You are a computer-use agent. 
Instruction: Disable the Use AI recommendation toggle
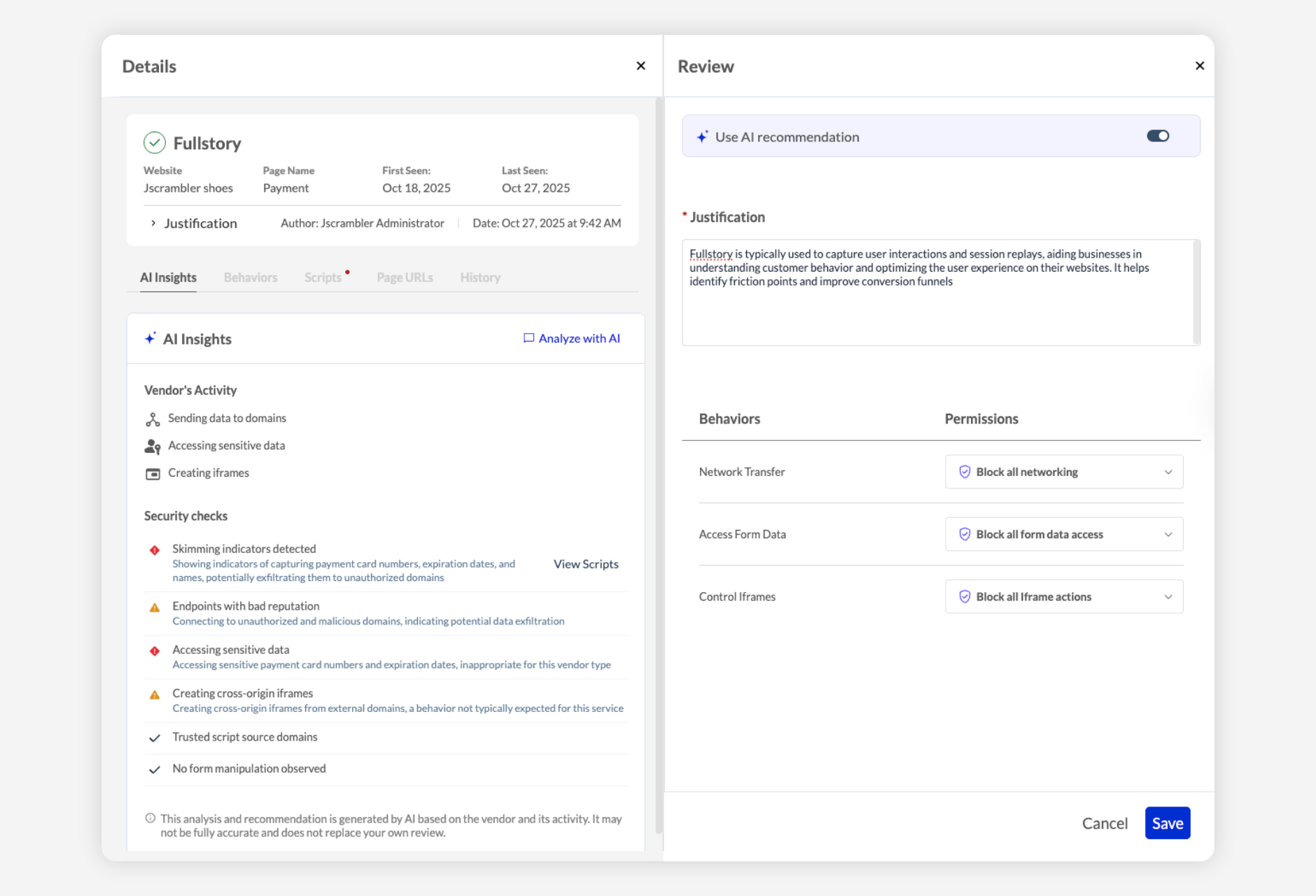(x=1158, y=136)
